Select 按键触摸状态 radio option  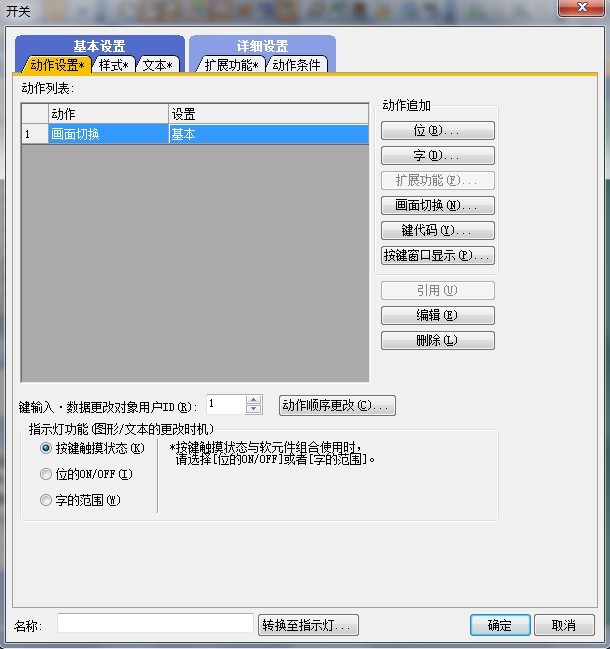[x=46, y=449]
